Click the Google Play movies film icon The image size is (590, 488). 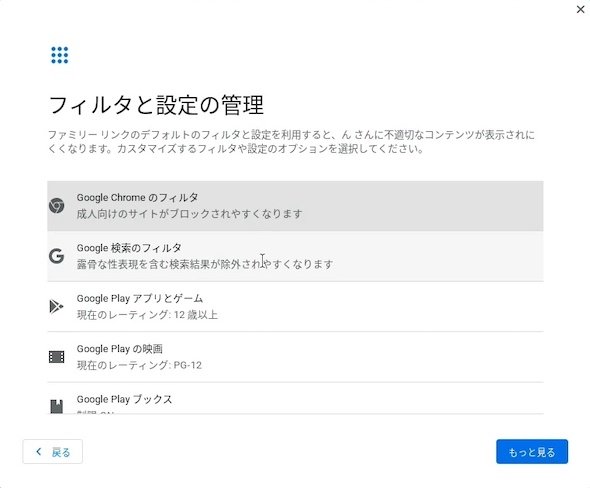click(x=56, y=357)
